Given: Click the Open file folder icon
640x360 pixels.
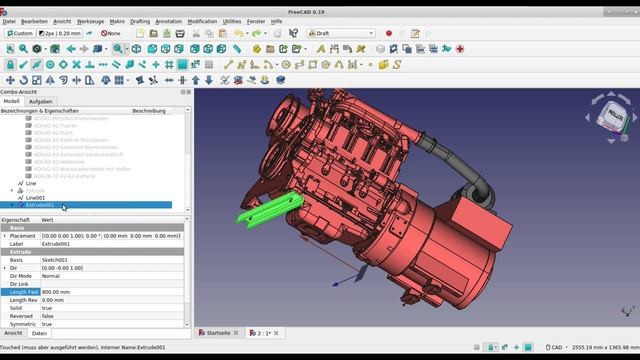Looking at the screenshot, I should pyautogui.click(x=153, y=33).
